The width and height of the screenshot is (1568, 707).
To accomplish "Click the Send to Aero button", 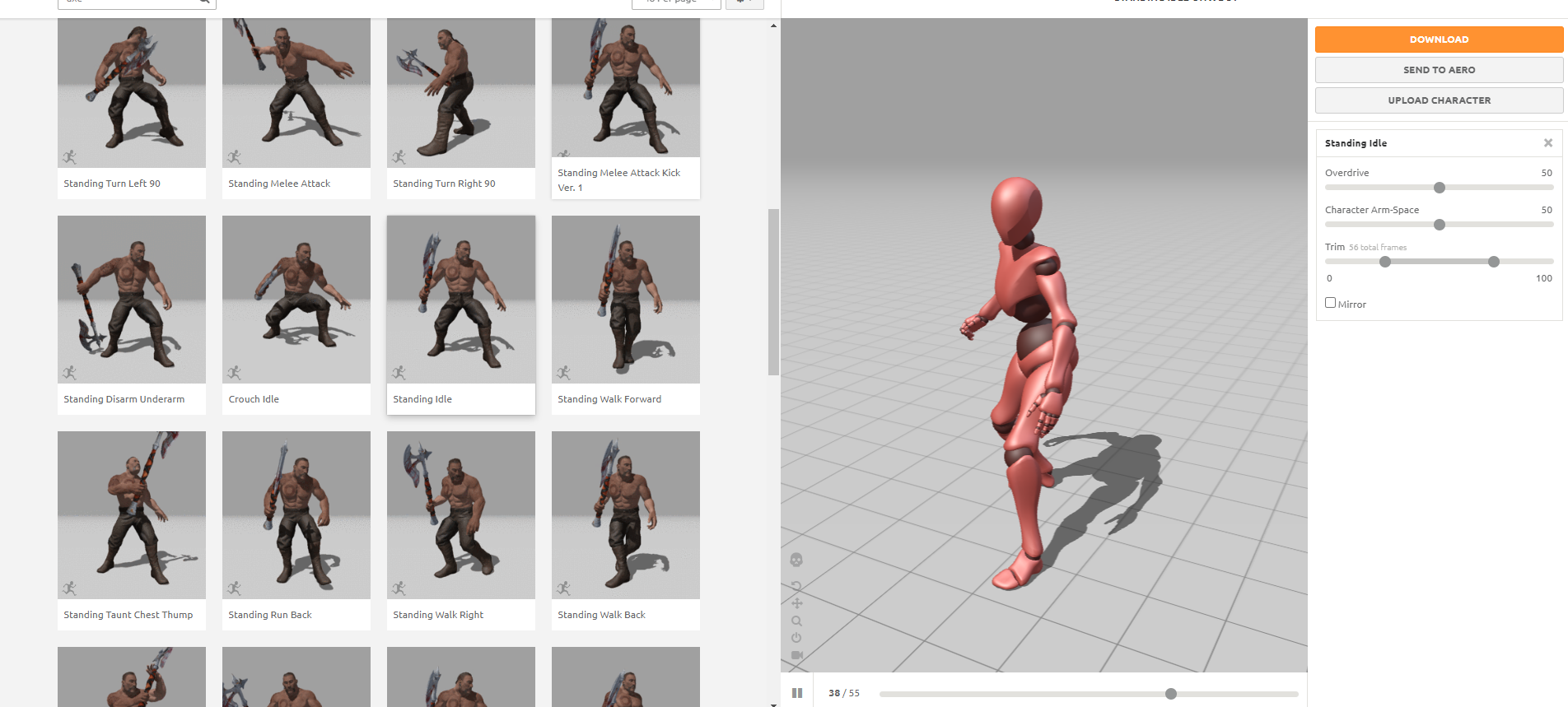I will coord(1439,70).
